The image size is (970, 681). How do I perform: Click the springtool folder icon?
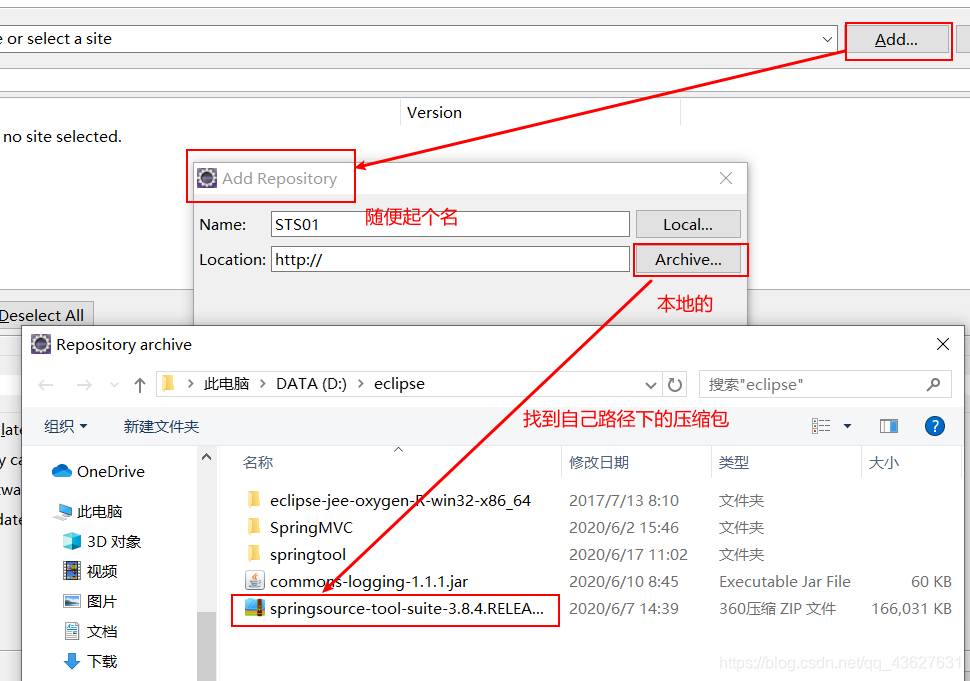254,554
